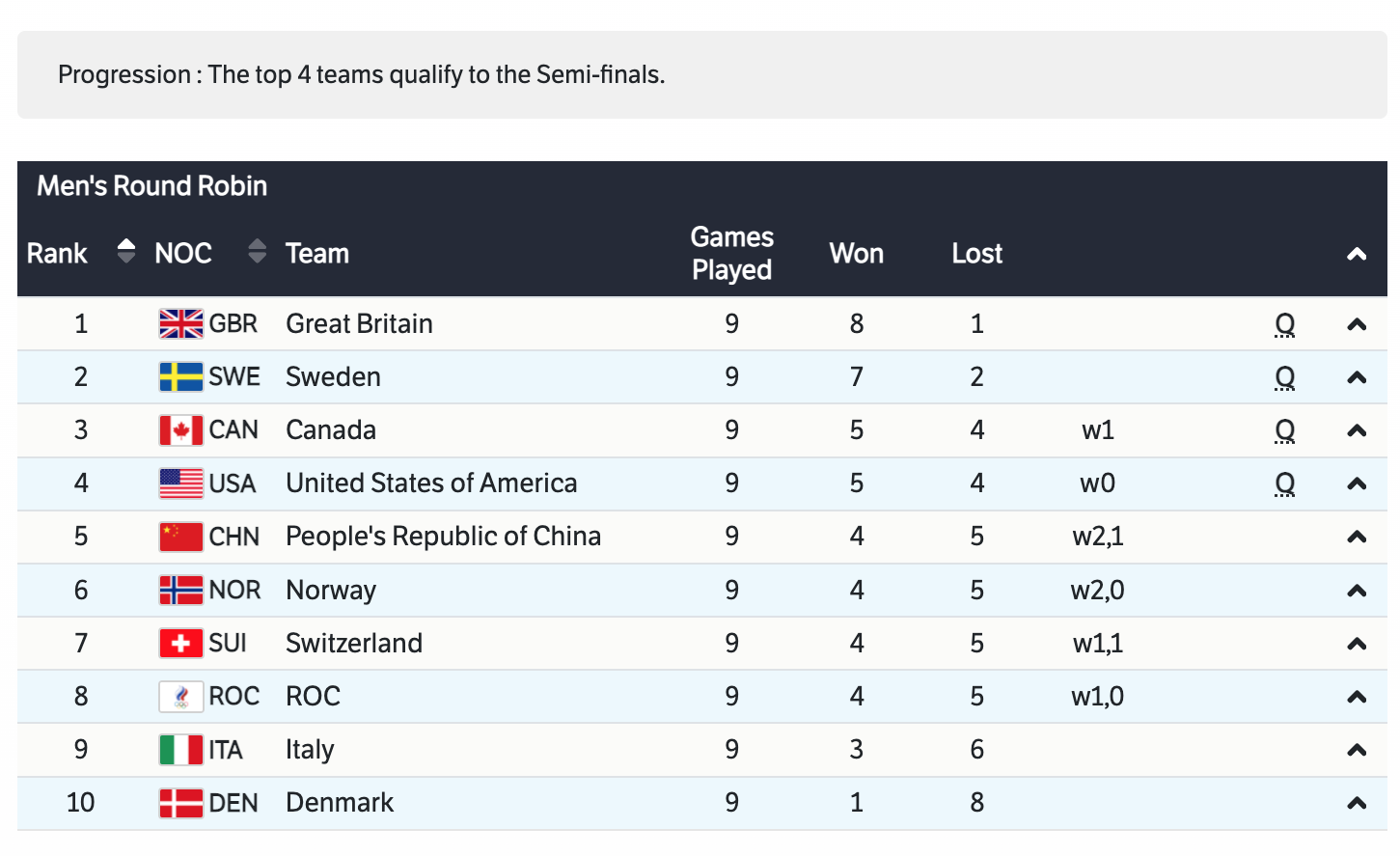Collapse all rows using header chevron
This screenshot has height=856, width=1400.
(x=1357, y=255)
